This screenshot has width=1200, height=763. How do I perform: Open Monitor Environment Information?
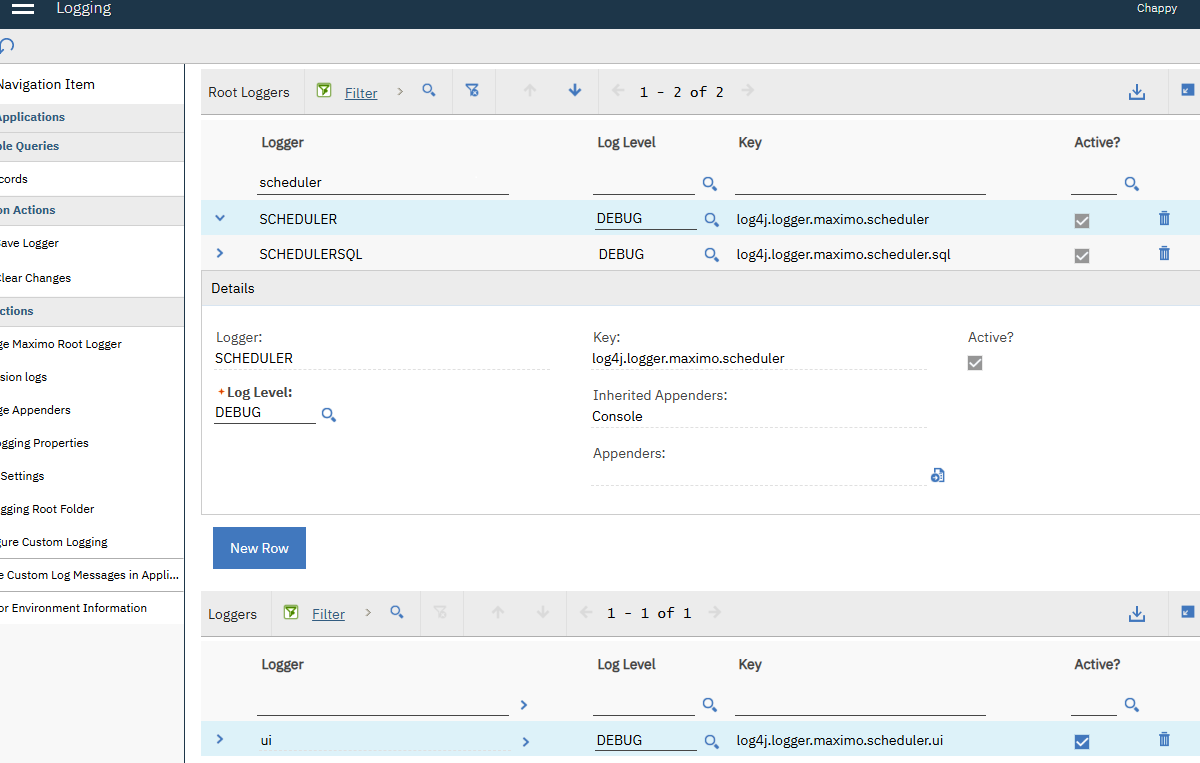tap(74, 608)
